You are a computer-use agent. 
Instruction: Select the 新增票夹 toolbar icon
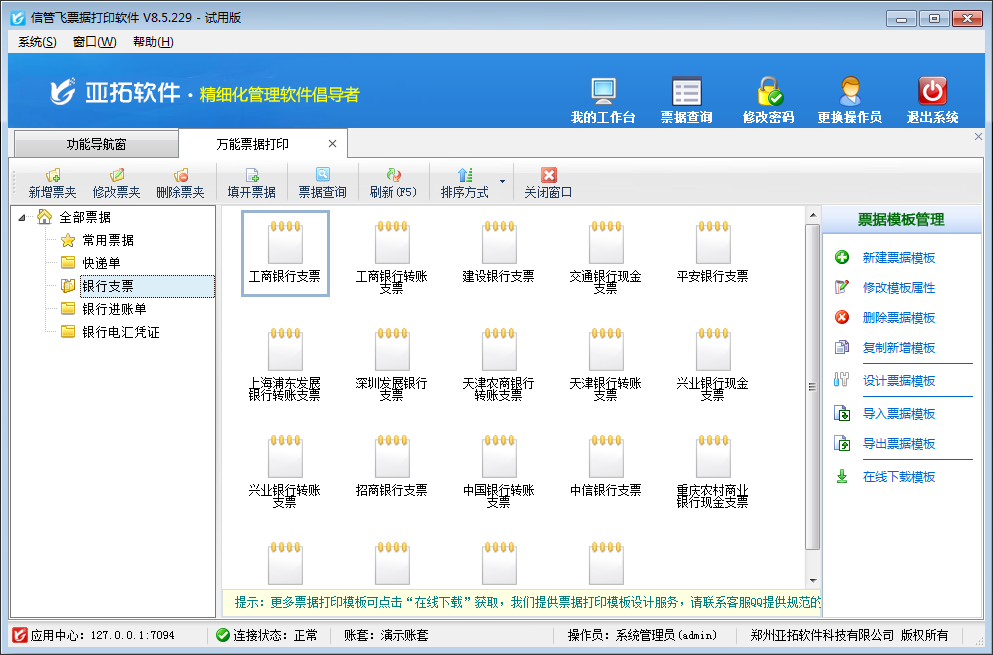52,180
